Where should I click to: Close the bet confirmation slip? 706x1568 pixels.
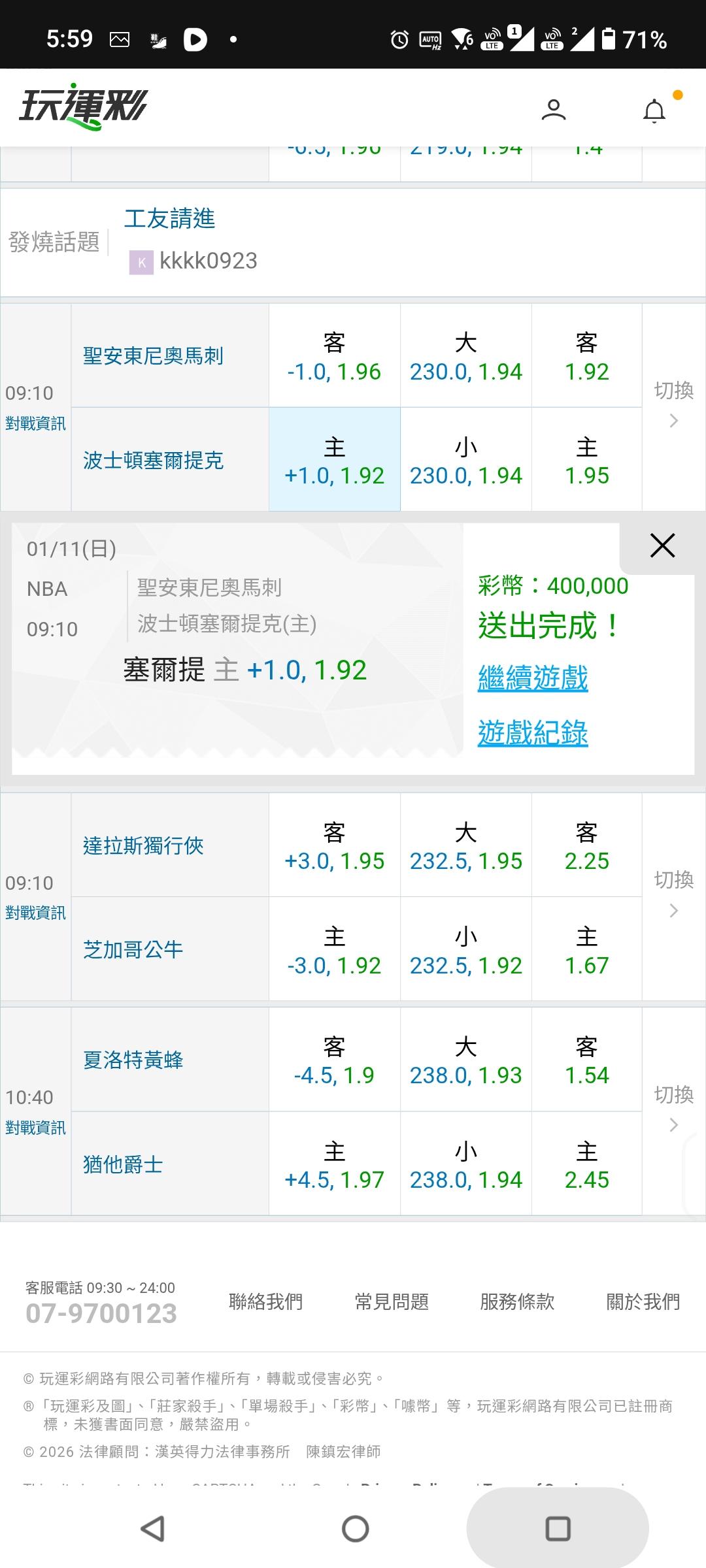(x=662, y=546)
